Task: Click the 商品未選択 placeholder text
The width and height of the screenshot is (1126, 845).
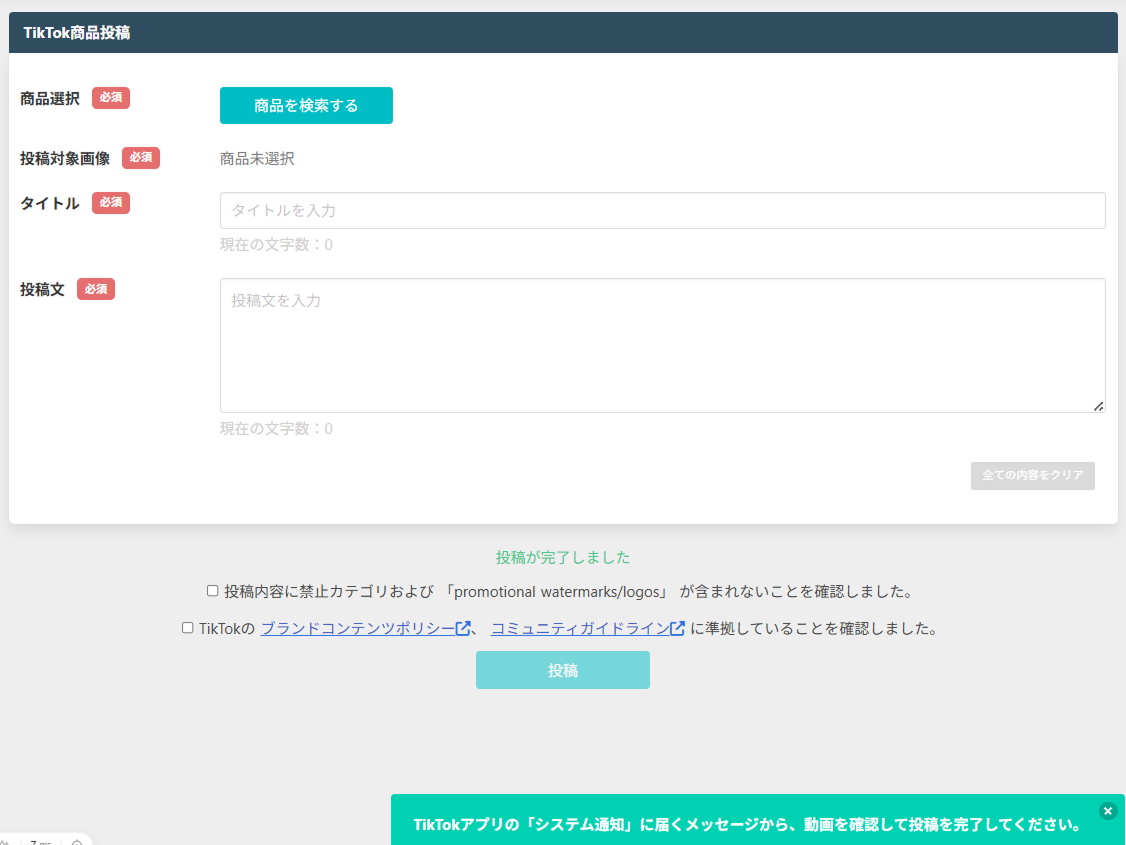Action: click(x=257, y=158)
